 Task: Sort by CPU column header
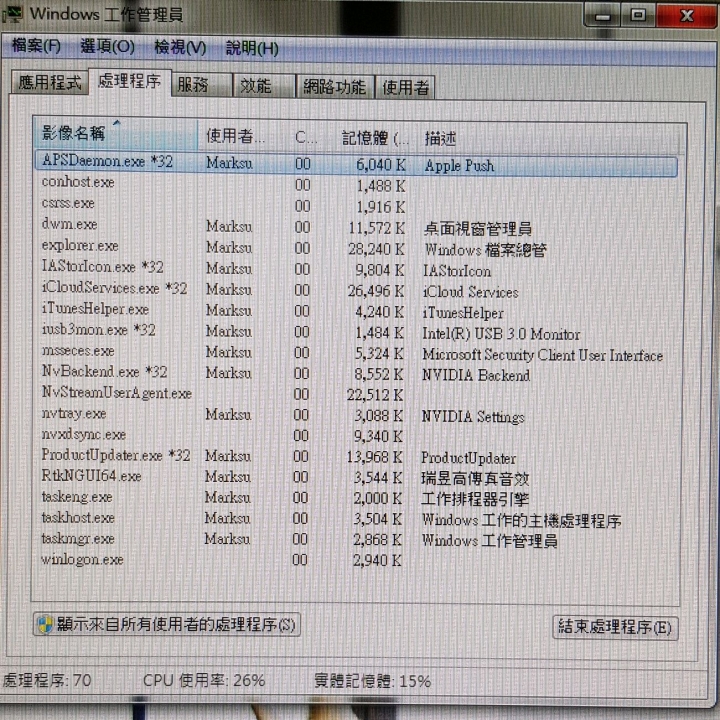[306, 137]
